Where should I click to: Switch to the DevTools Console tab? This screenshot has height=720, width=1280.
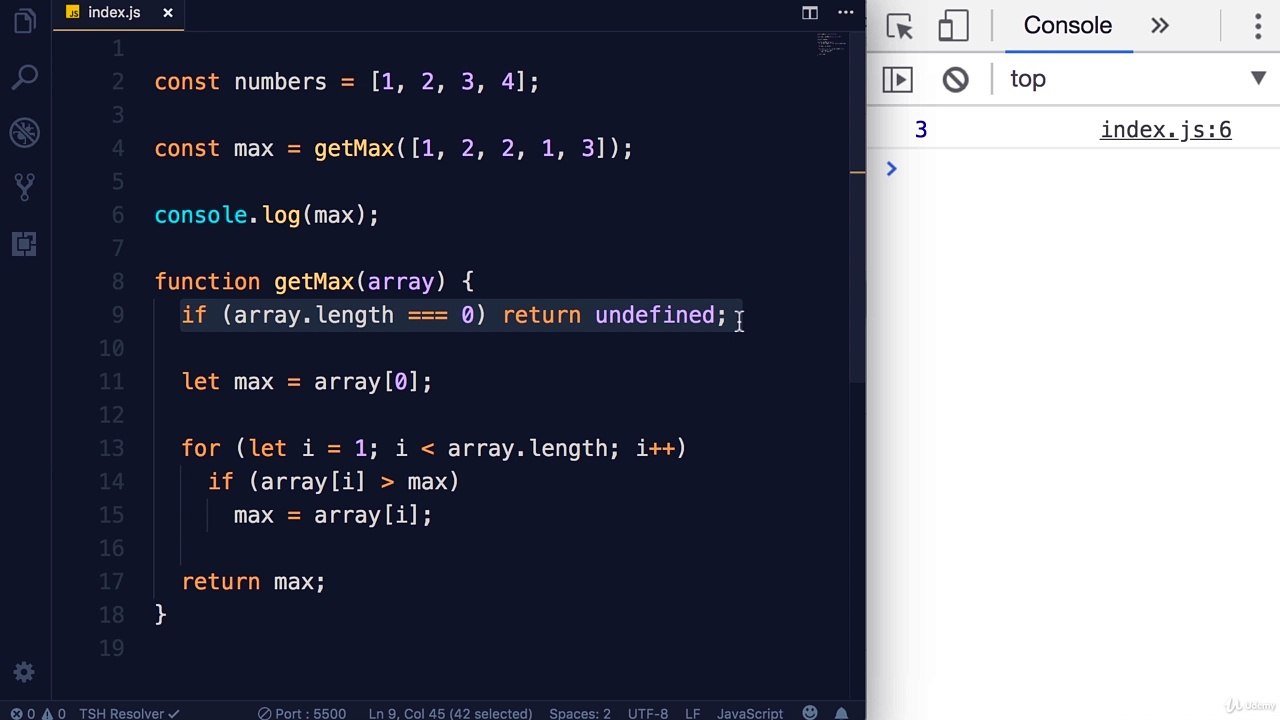tap(1067, 26)
